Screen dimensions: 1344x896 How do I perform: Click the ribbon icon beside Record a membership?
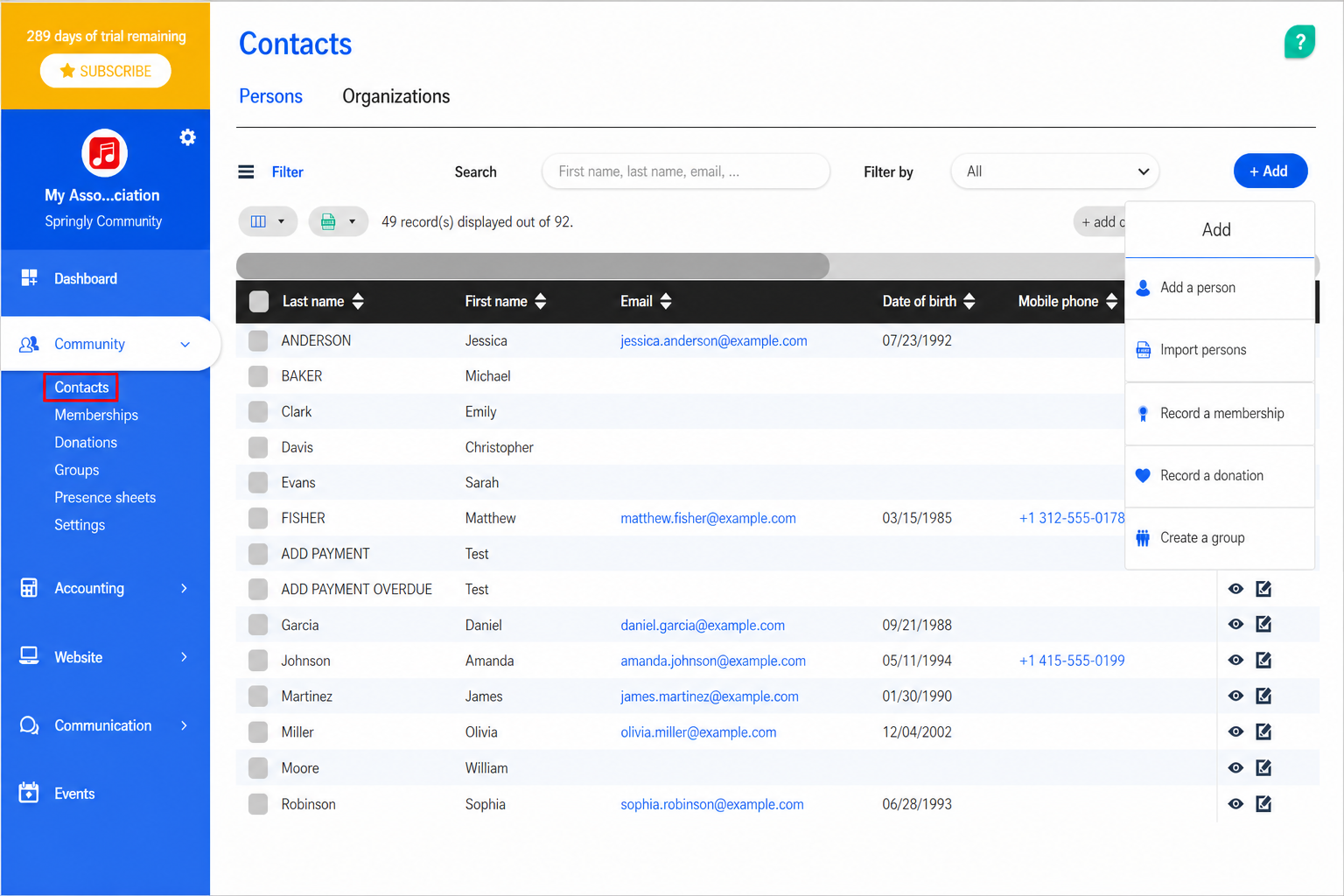(x=1143, y=414)
